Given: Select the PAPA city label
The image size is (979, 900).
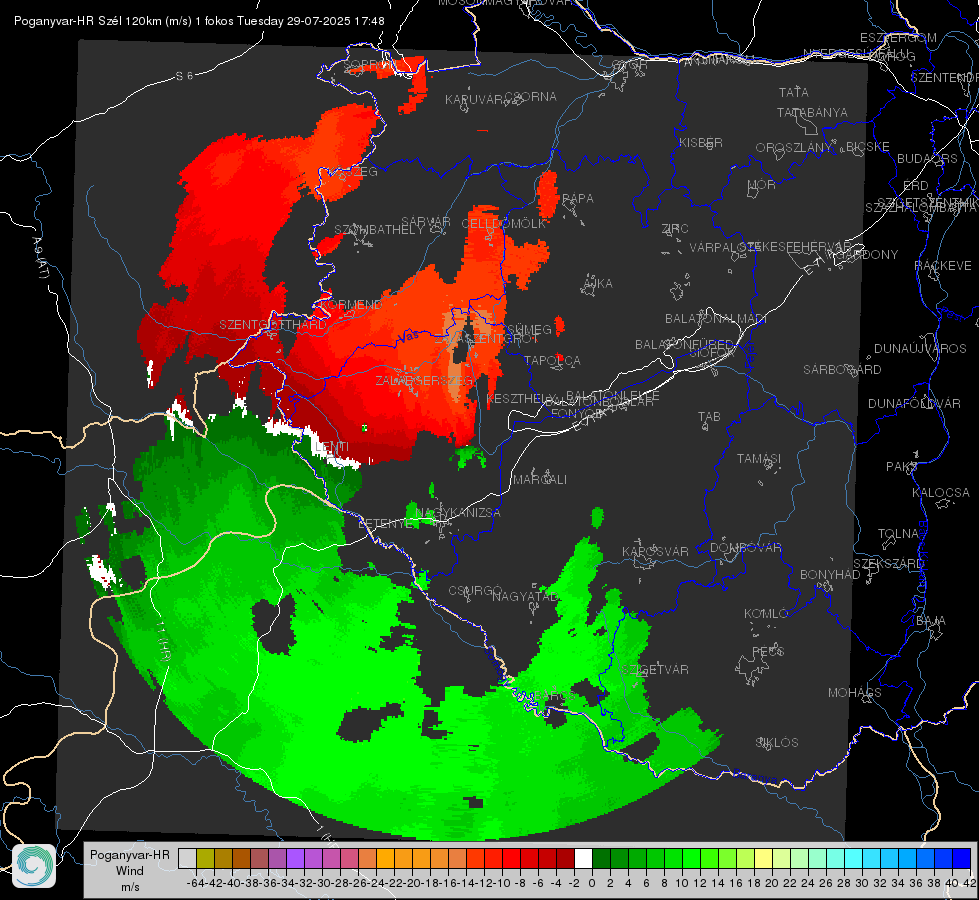Looking at the screenshot, I should click(578, 199).
